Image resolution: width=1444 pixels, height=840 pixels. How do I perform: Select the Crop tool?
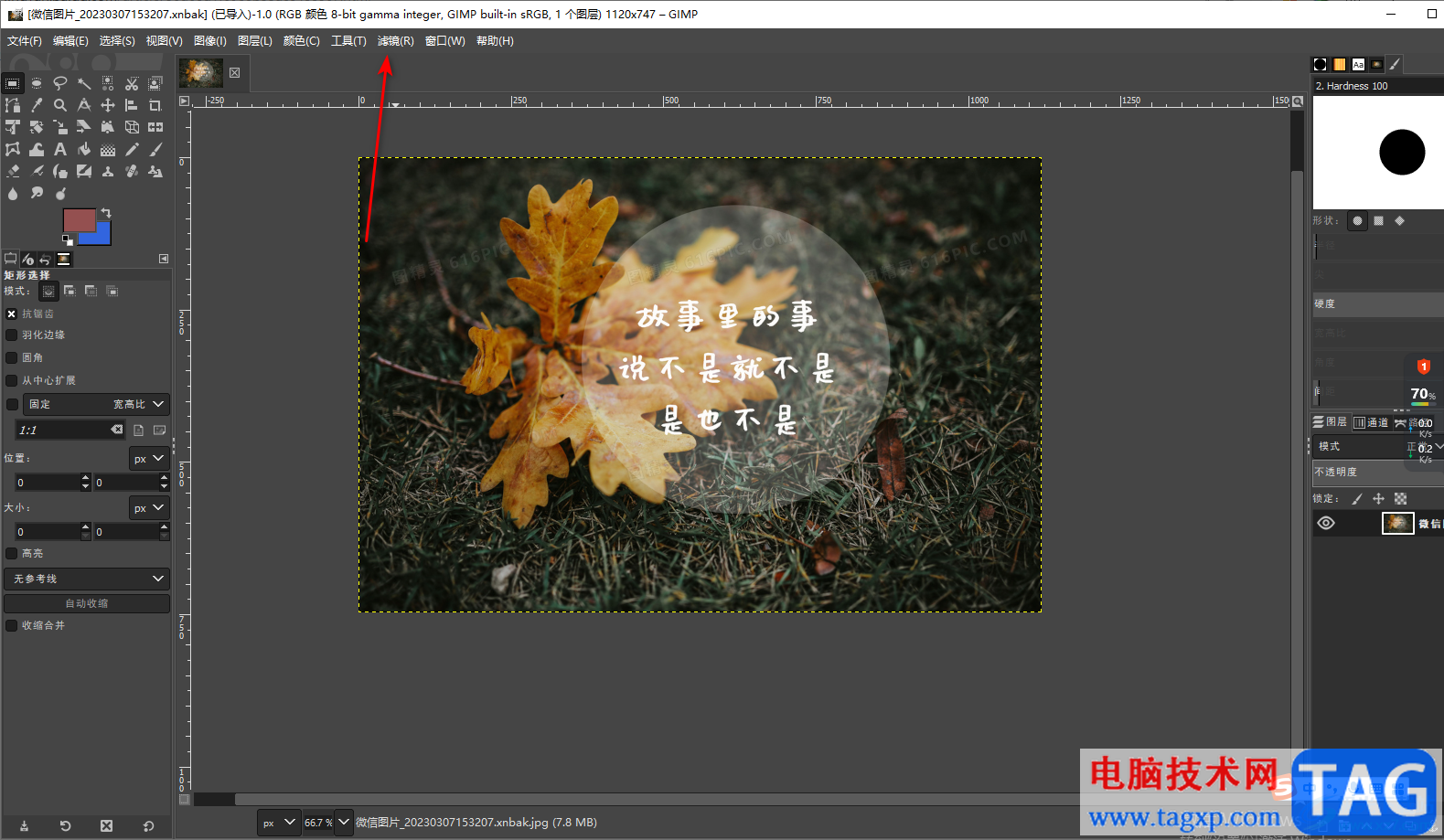(x=155, y=105)
